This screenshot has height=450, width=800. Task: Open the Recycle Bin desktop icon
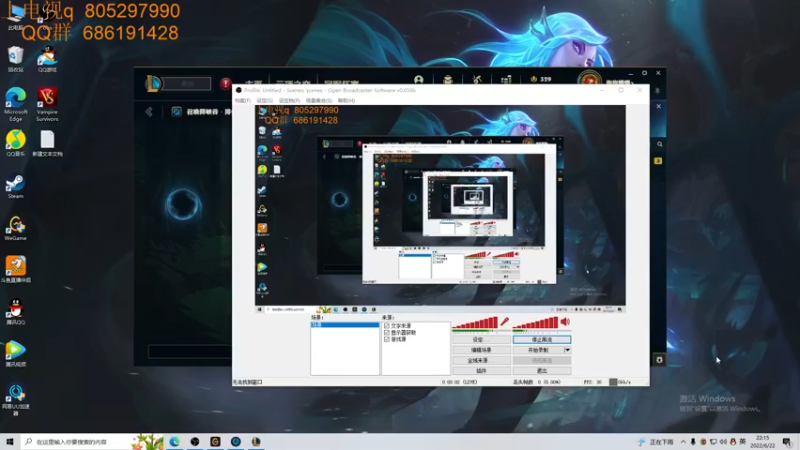pyautogui.click(x=16, y=58)
